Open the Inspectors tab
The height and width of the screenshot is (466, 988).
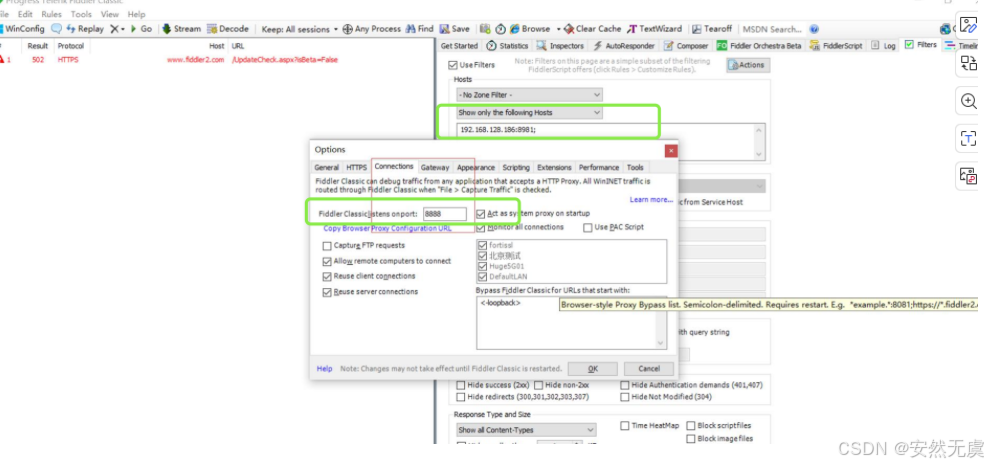click(x=560, y=46)
